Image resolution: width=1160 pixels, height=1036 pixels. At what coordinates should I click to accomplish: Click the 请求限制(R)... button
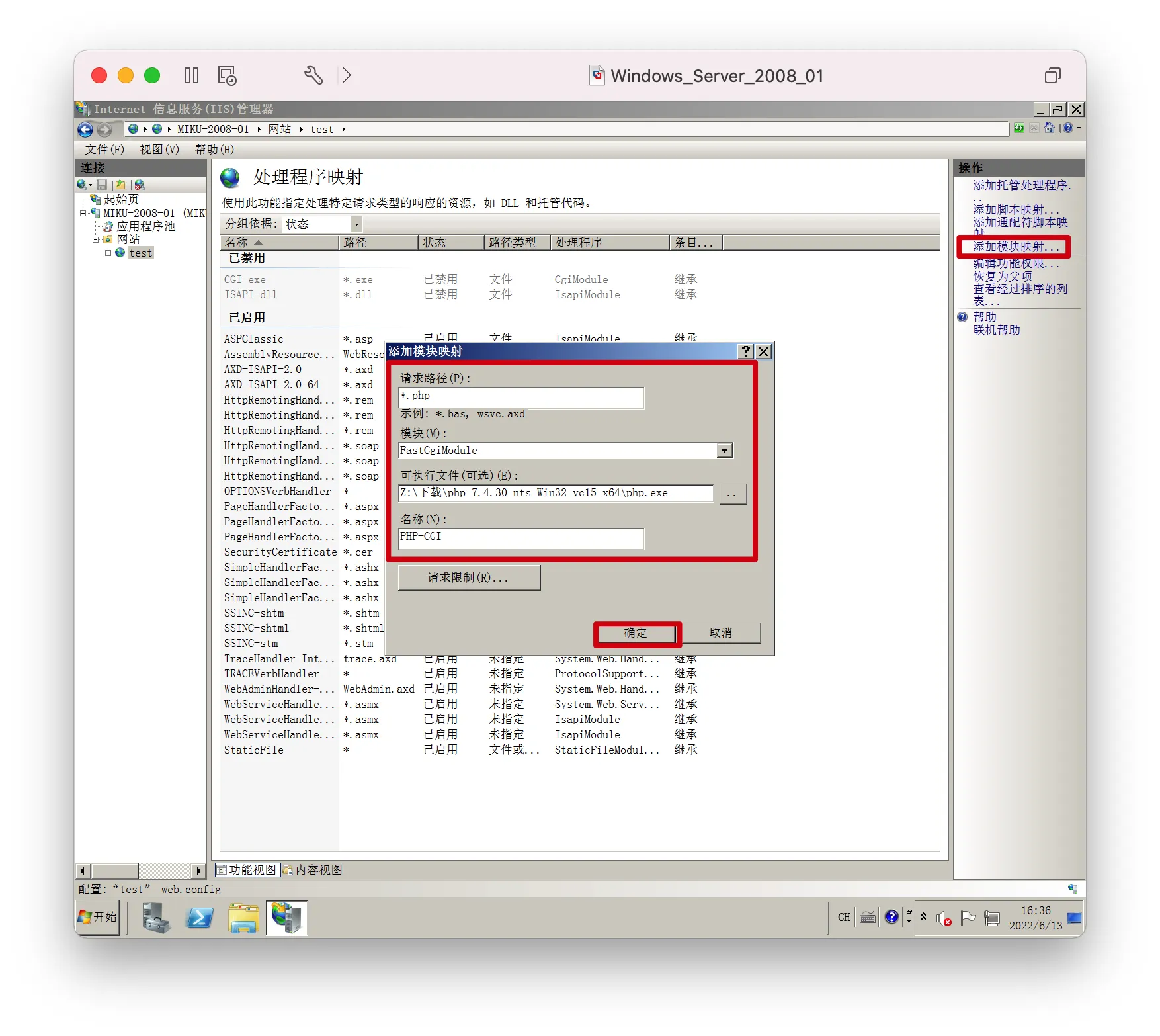pyautogui.click(x=468, y=578)
